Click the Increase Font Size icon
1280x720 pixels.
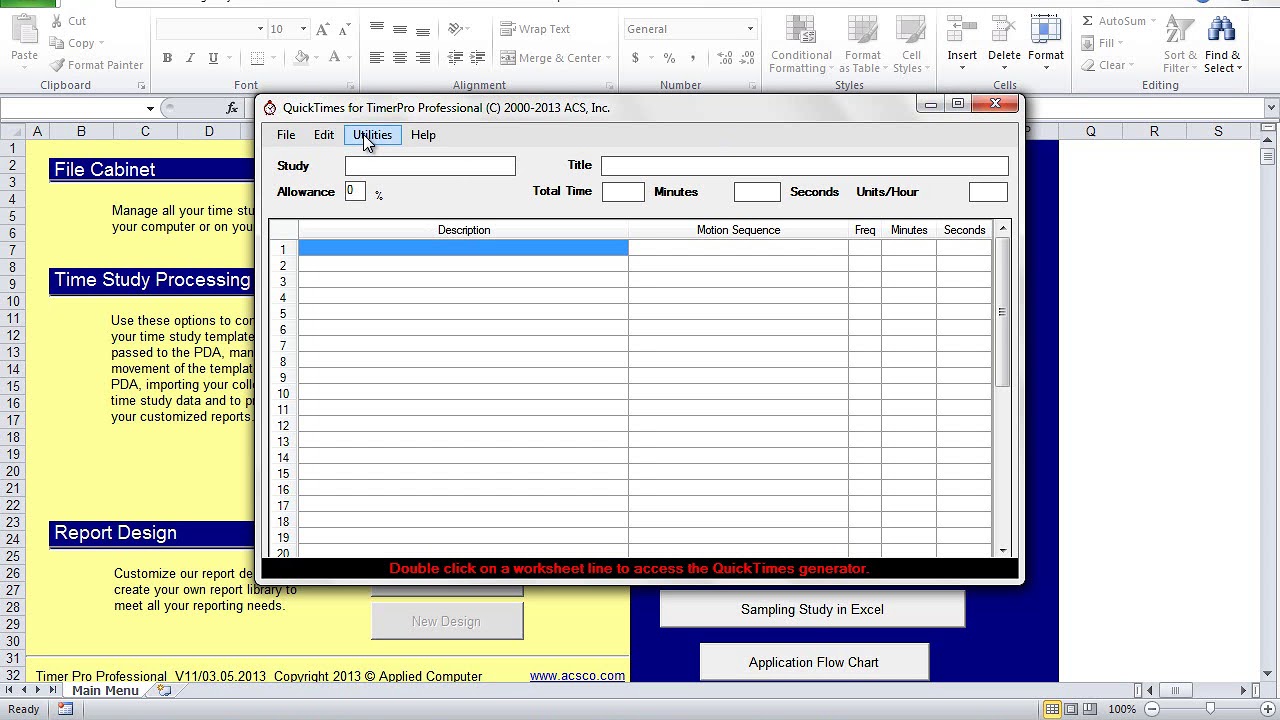point(322,30)
